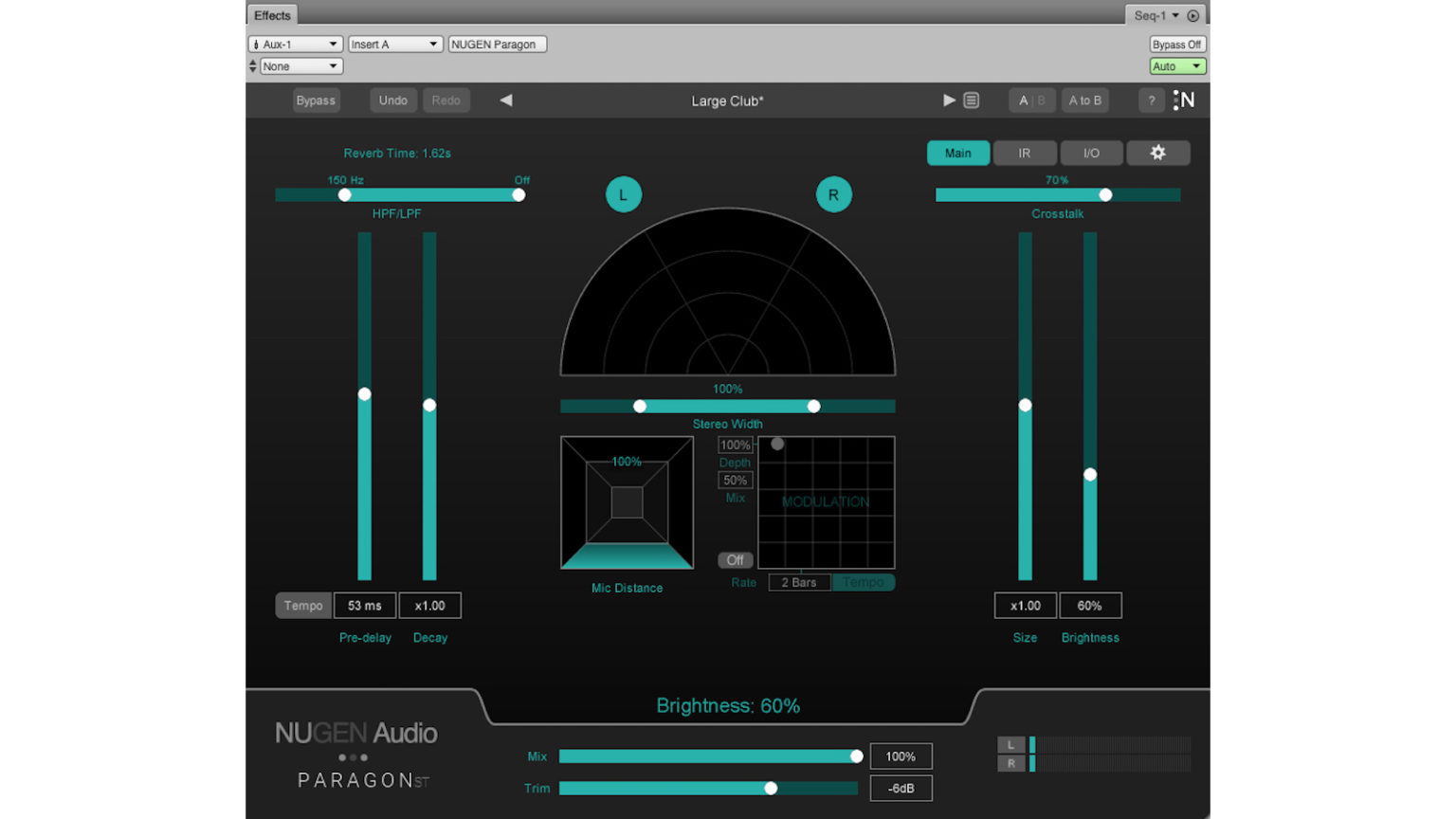
Task: Select the Effects tab at the top
Action: point(271,15)
